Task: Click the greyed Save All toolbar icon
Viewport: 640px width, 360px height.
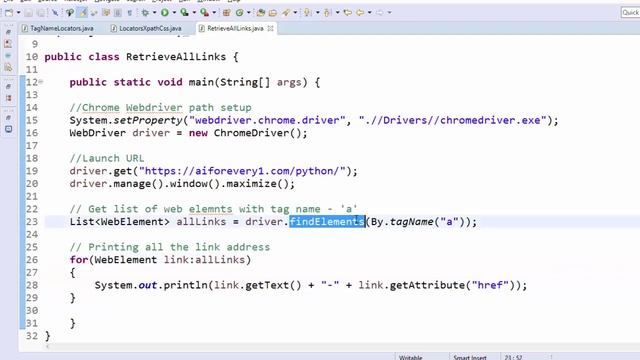Action: click(41, 13)
